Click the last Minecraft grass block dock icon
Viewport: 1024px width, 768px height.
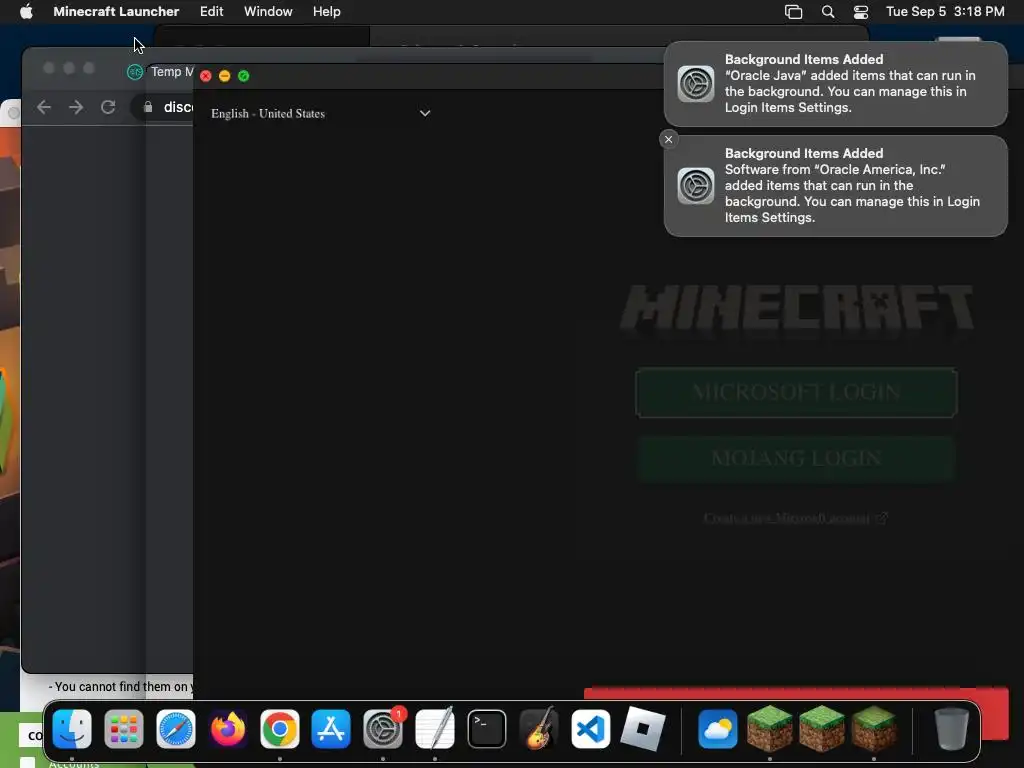873,729
